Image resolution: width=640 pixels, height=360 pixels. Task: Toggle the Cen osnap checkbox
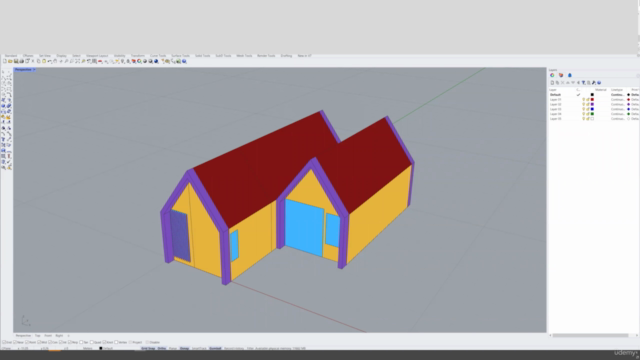click(50, 342)
